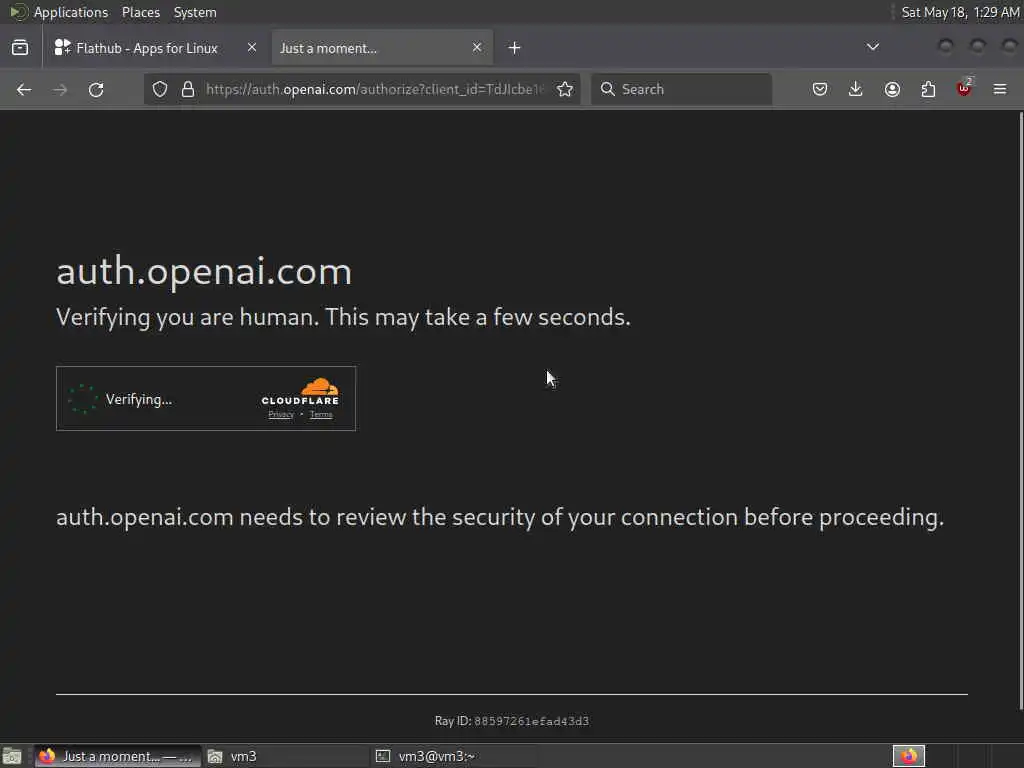Bookmark this page with the star
Screen dimensions: 1024x768
click(x=565, y=89)
